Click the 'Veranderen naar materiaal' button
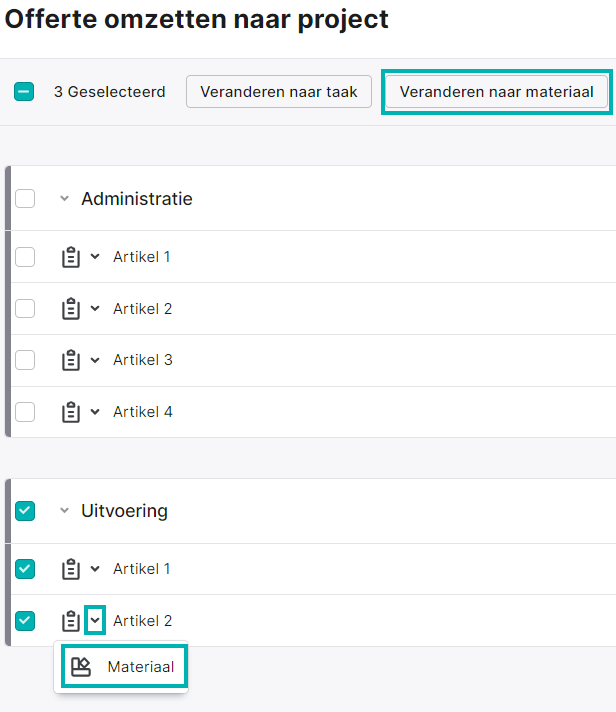 pos(497,92)
